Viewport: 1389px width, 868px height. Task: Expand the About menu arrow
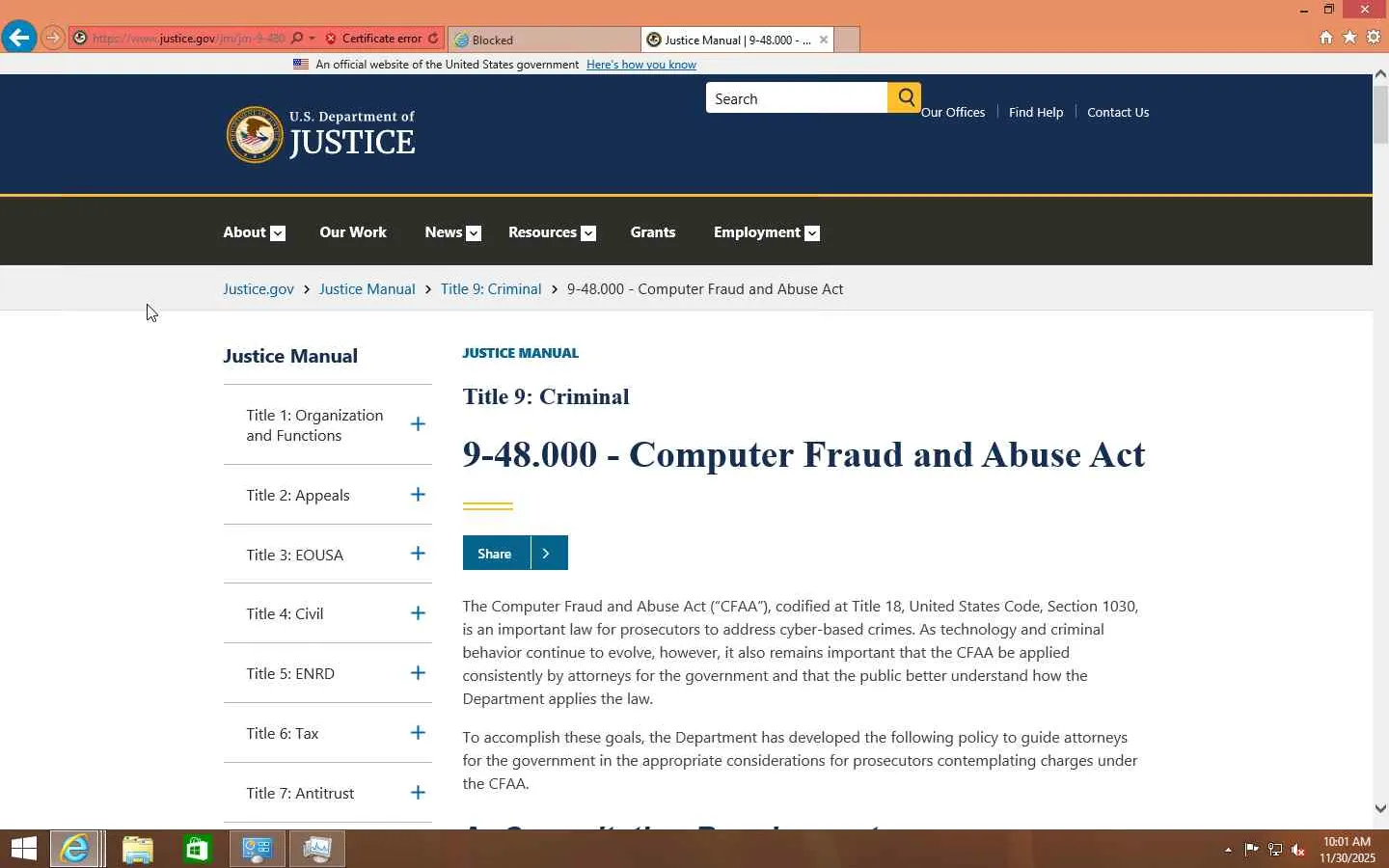point(278,233)
